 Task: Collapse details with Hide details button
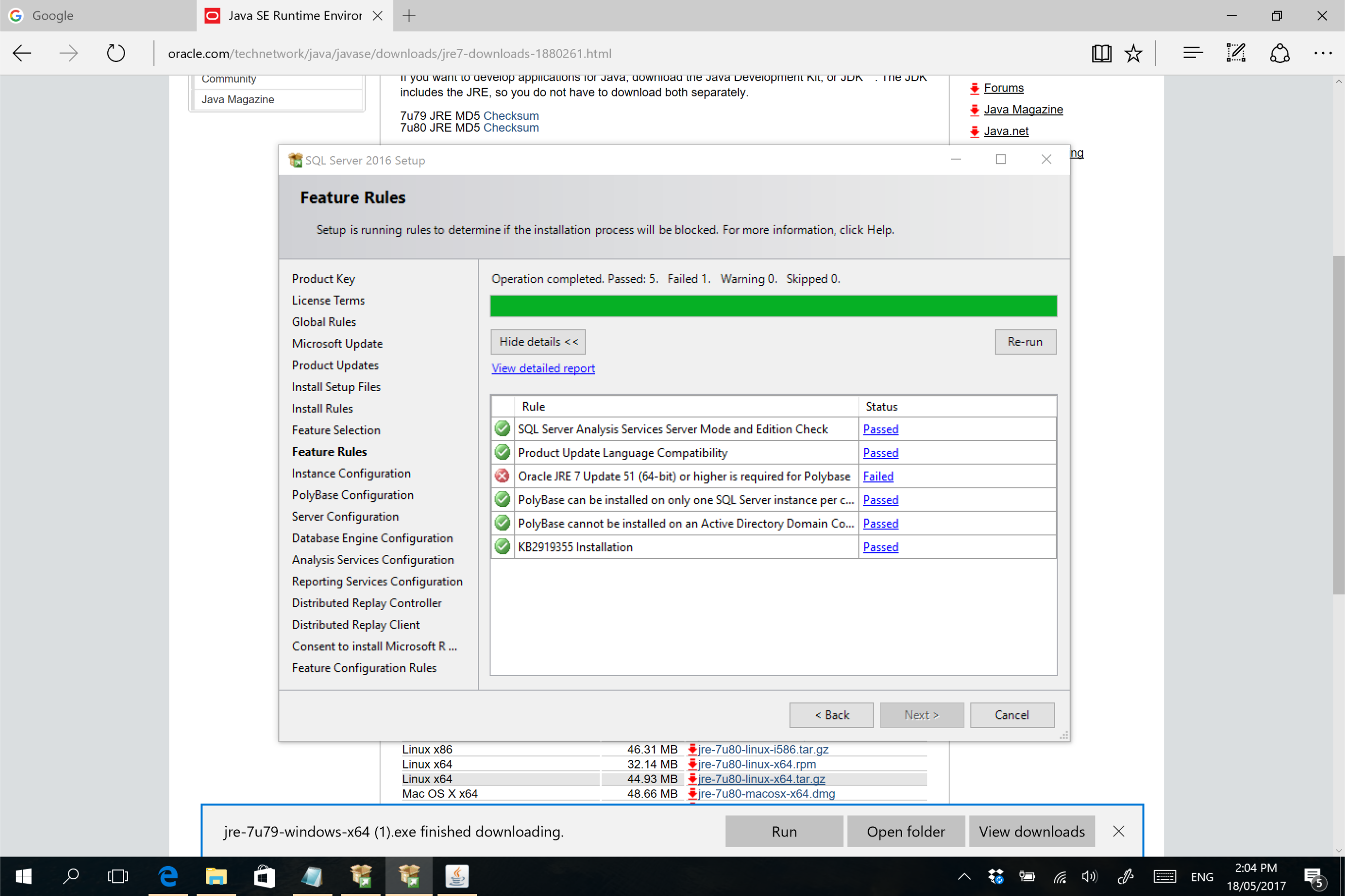click(537, 342)
